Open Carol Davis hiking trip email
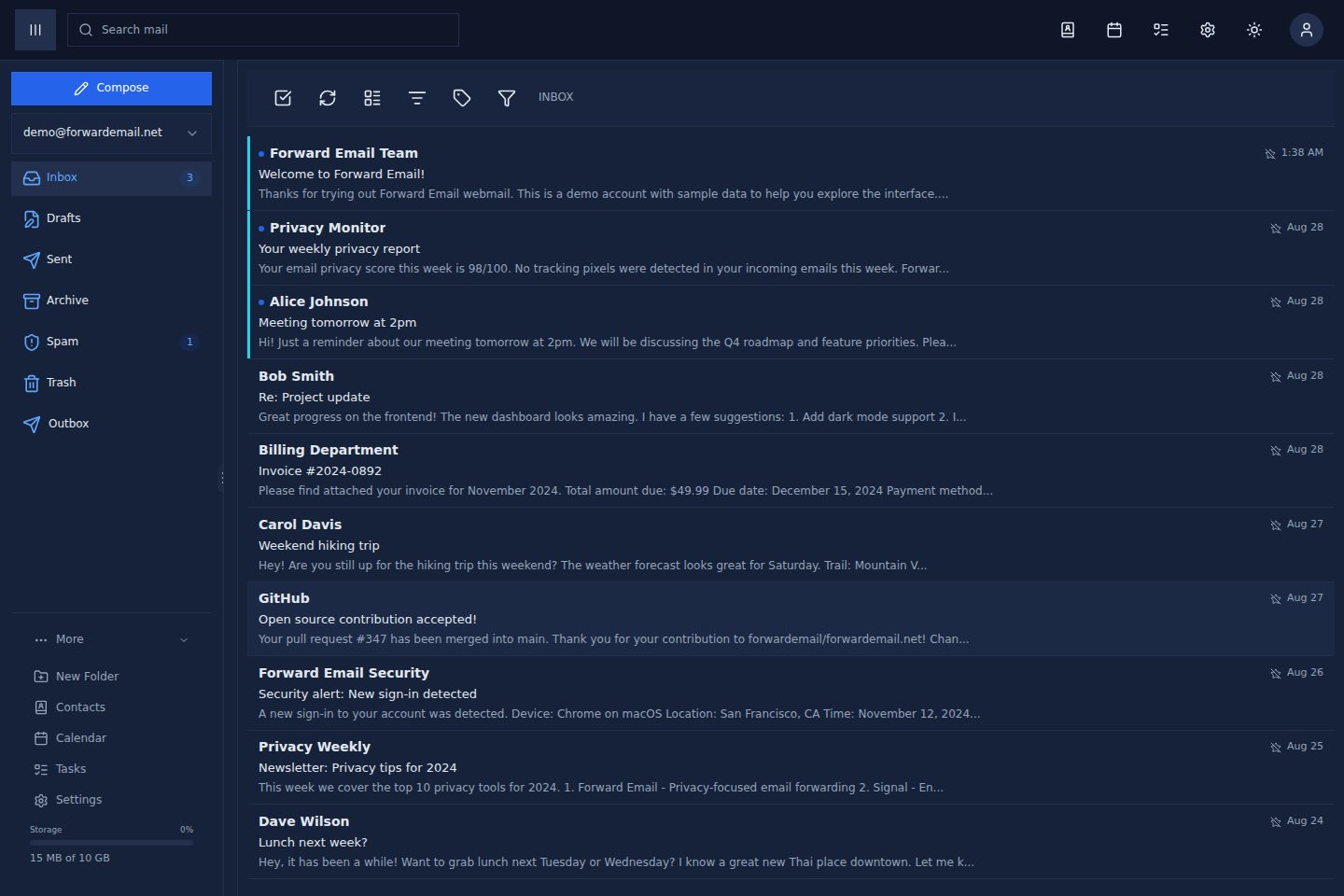 tap(791, 545)
